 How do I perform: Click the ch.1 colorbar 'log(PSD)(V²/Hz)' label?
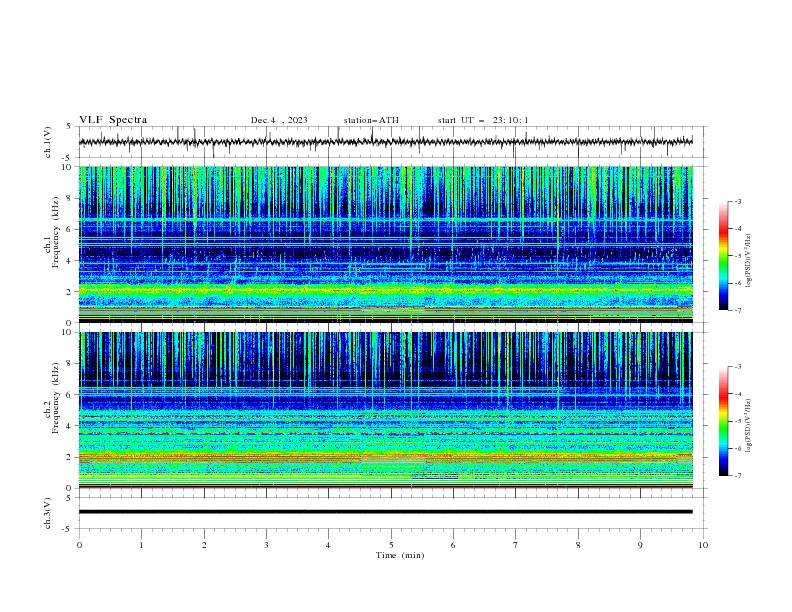(x=748, y=261)
